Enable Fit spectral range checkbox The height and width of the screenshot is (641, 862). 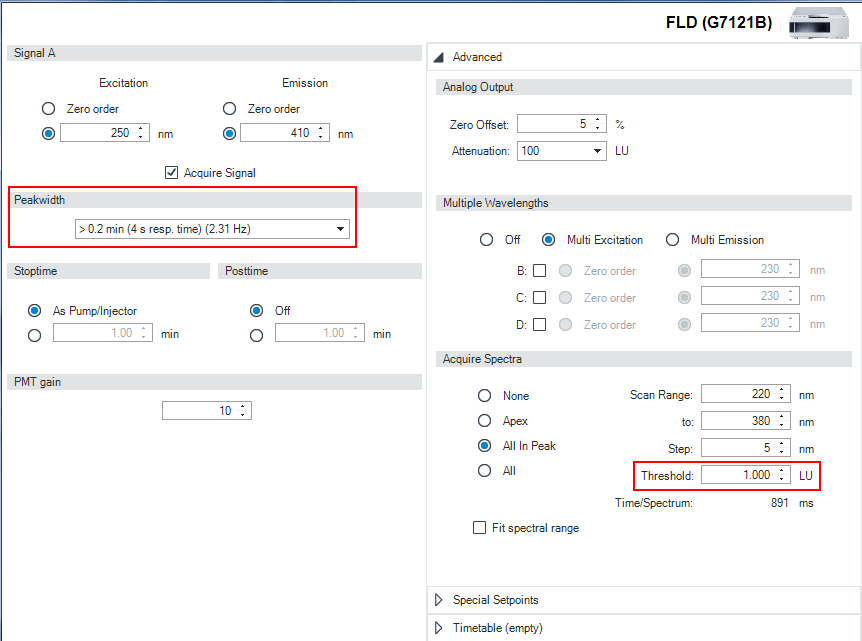(x=480, y=528)
